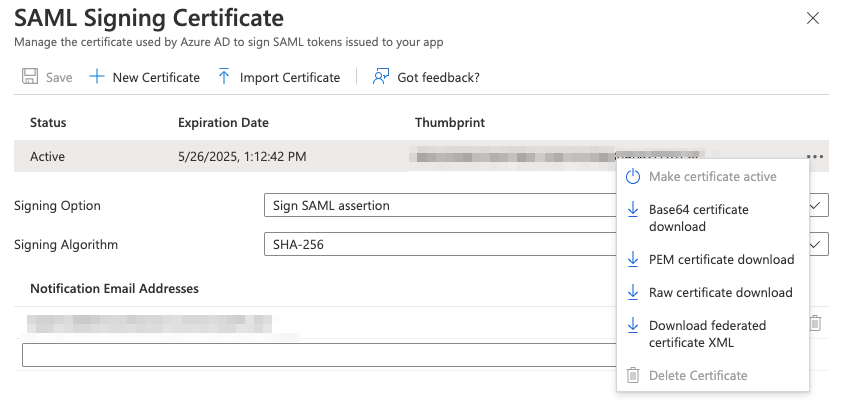The image size is (844, 405).
Task: Select Make certificate active menu entry
Action: click(x=713, y=177)
